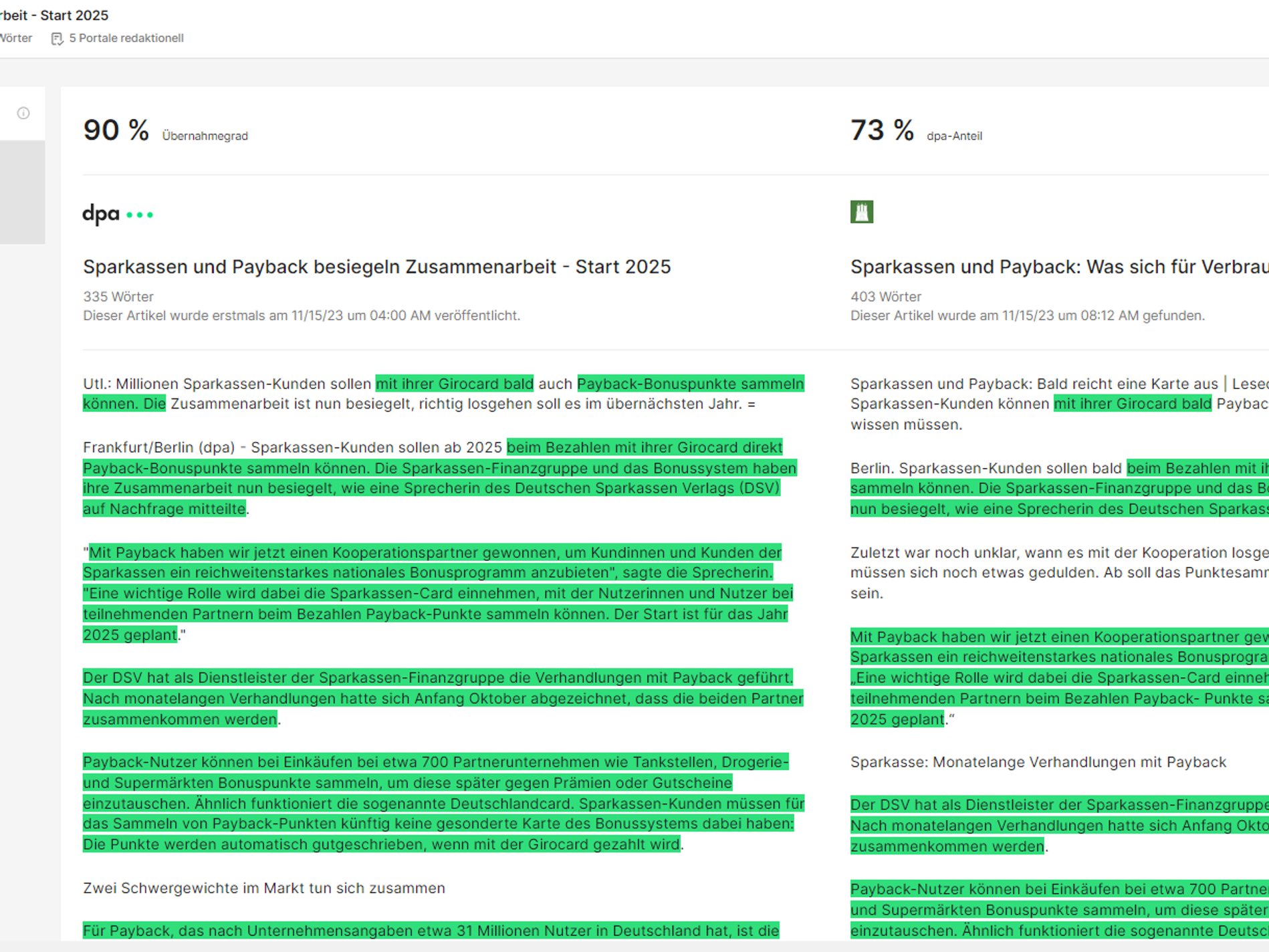Click the 'erstmals am 11/15/23 um 04:00 AM veröffentlicht' line
The image size is (1269, 952).
pos(302,316)
